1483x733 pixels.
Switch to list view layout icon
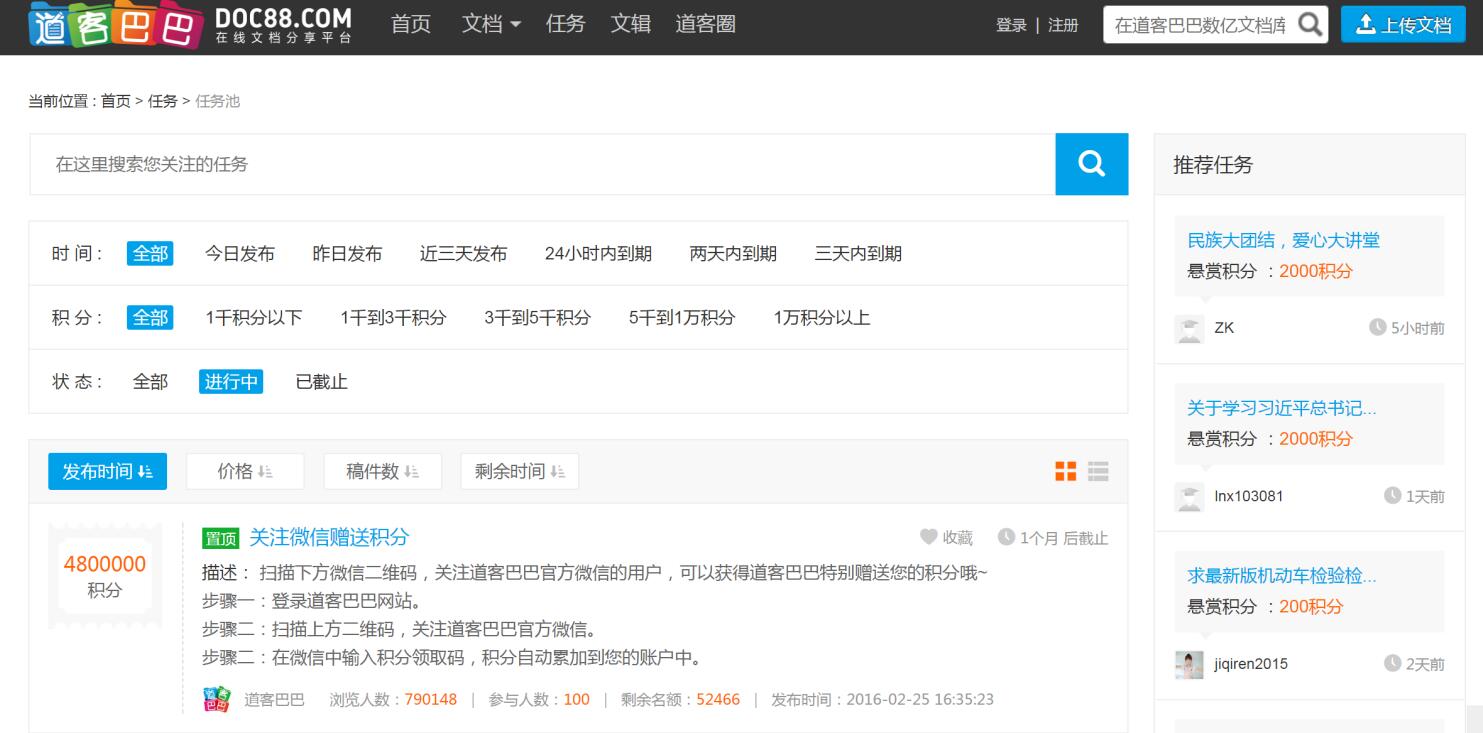(x=1098, y=471)
